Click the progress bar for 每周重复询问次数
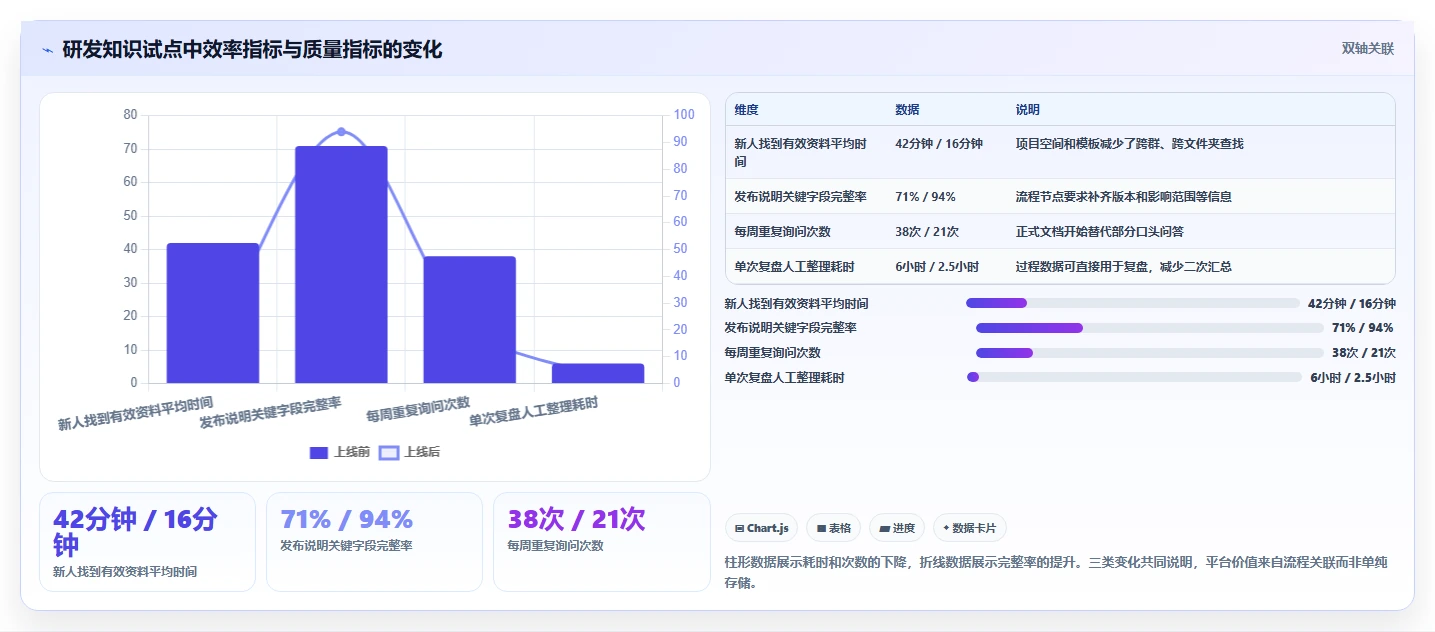Image resolution: width=1435 pixels, height=632 pixels. 1150,353
